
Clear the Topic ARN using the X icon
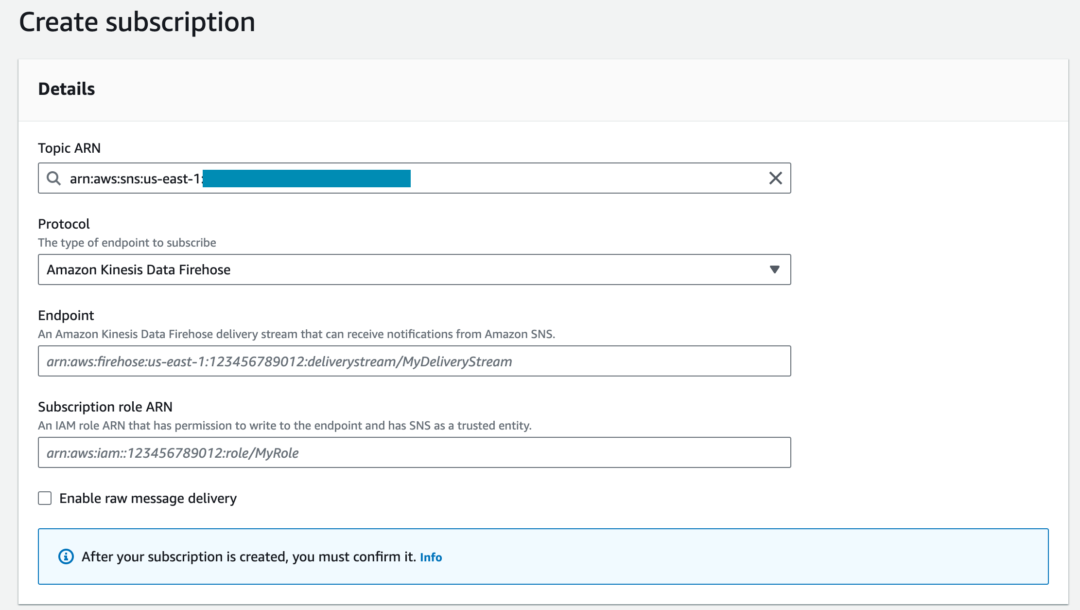776,178
